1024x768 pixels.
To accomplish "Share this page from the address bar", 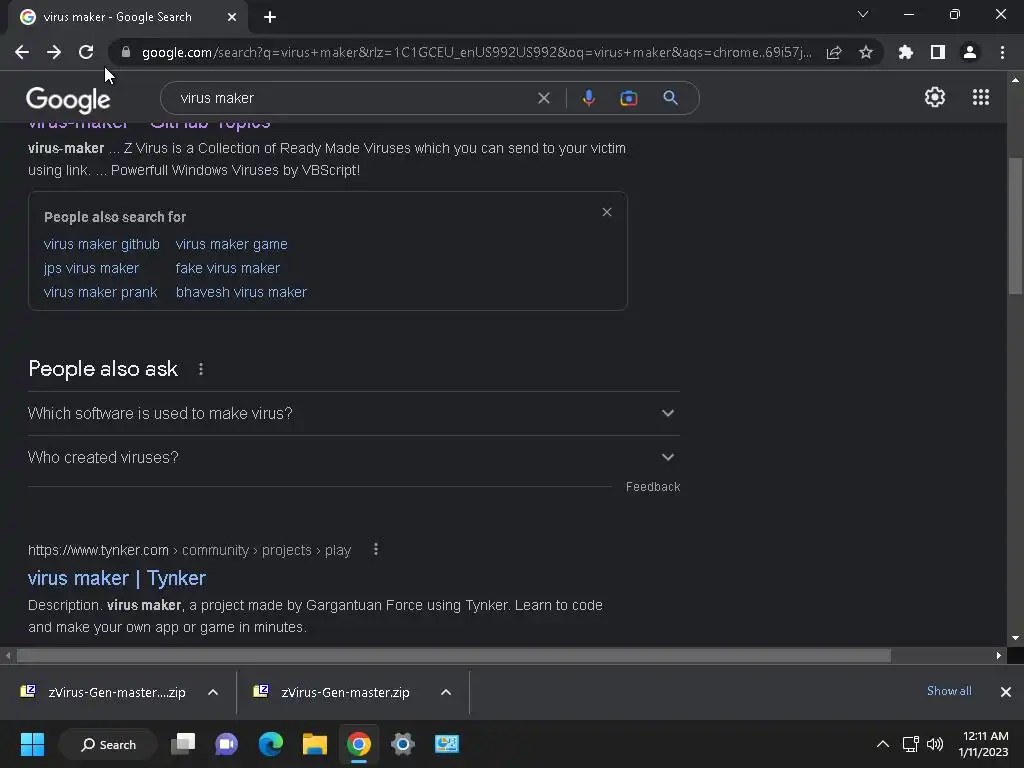I will [834, 52].
